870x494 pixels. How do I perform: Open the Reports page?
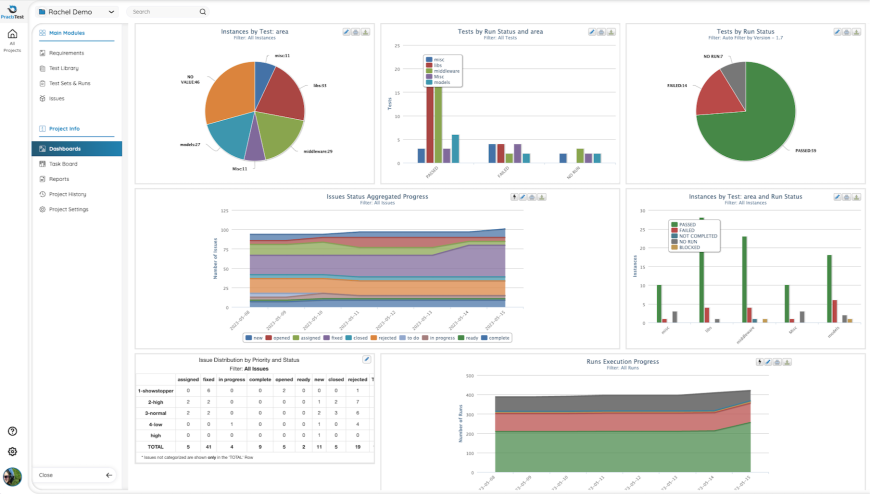tap(59, 179)
